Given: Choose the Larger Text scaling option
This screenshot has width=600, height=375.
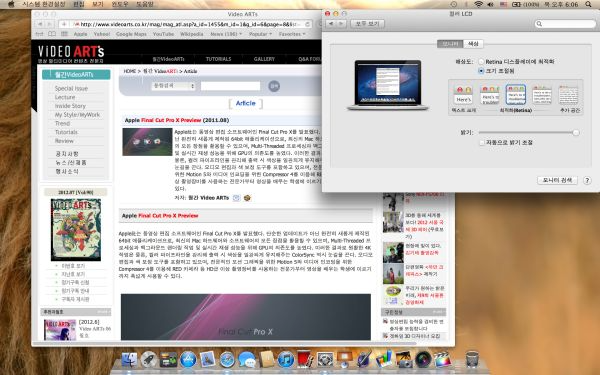Looking at the screenshot, I should pos(463,95).
